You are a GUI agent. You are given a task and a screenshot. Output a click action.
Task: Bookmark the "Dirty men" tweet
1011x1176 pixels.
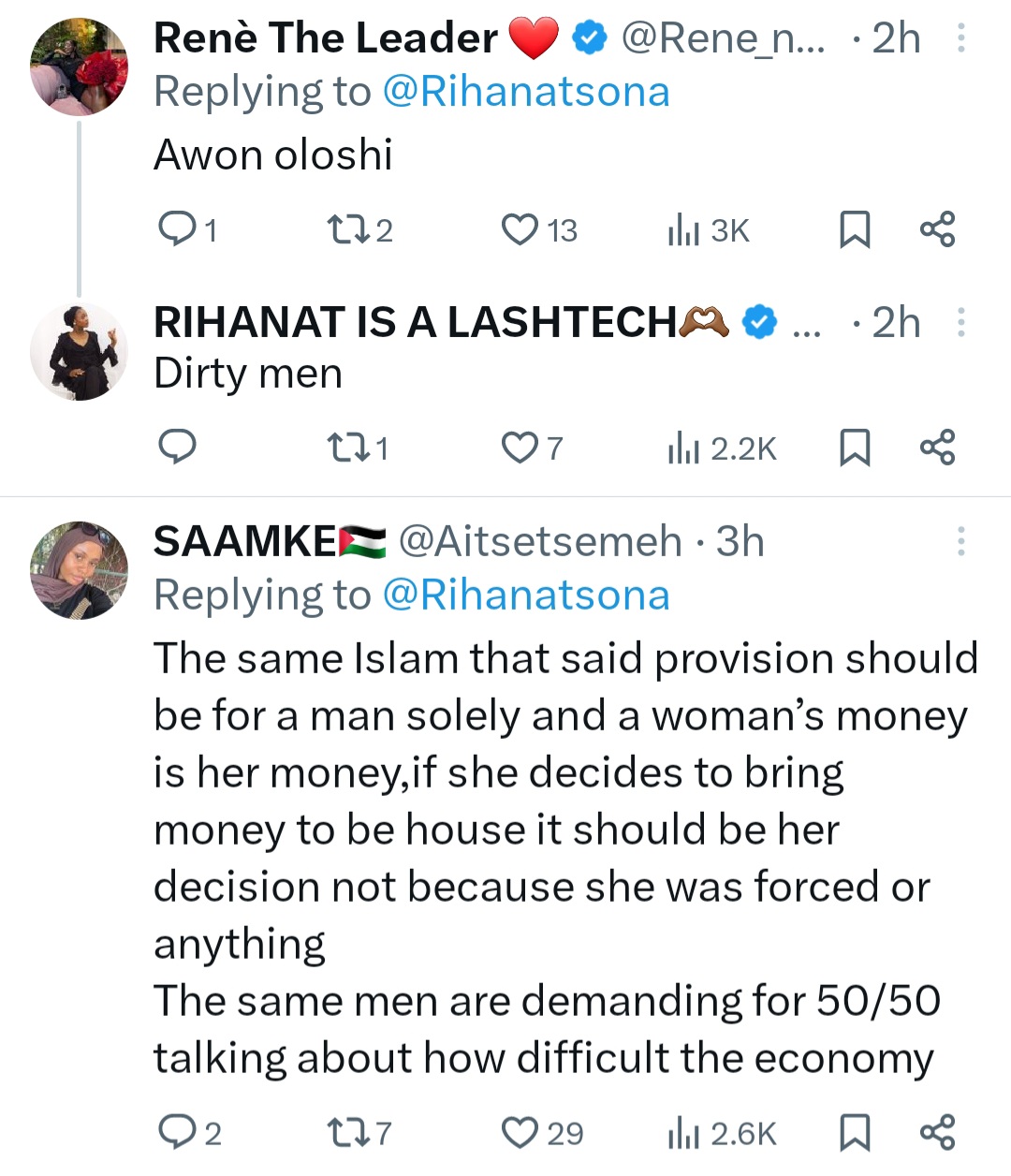point(854,448)
